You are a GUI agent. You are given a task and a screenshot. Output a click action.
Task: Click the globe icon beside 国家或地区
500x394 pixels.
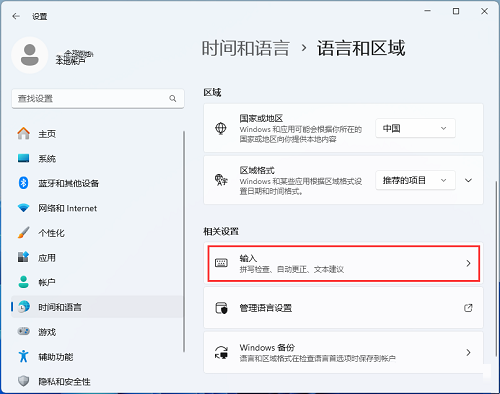point(221,128)
